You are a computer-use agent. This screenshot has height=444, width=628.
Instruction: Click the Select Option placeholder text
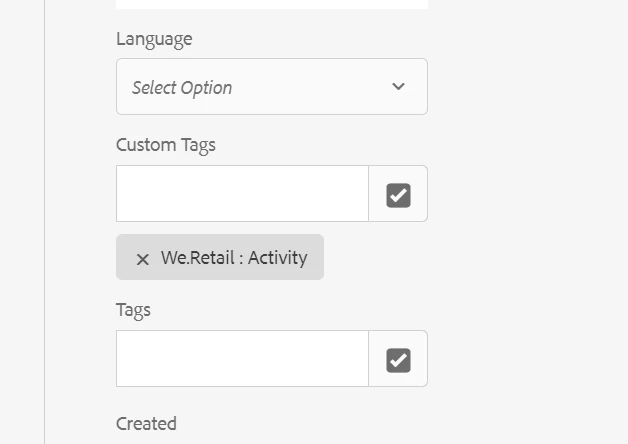point(182,88)
